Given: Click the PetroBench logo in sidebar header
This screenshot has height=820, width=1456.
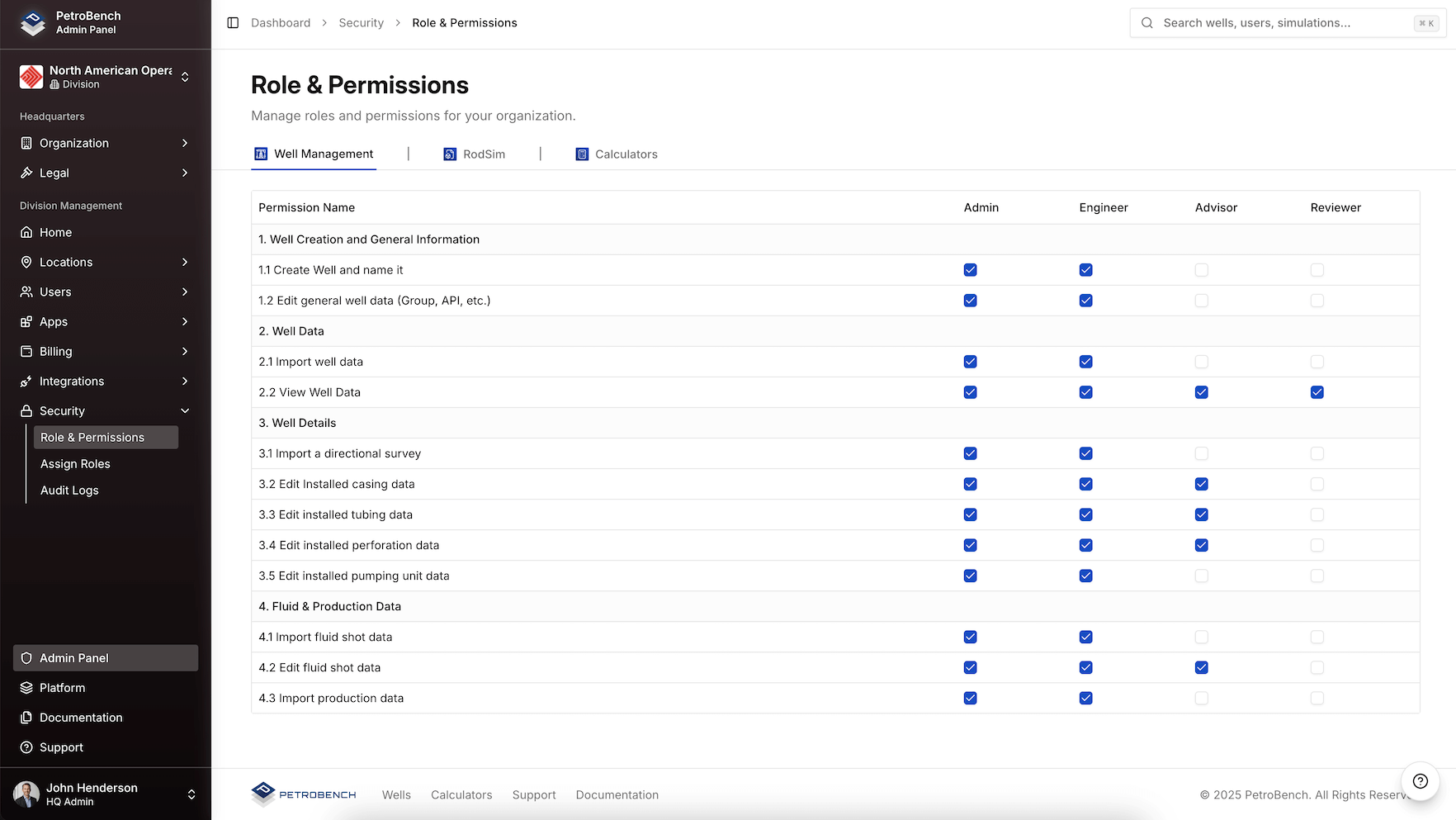Looking at the screenshot, I should 33,22.
